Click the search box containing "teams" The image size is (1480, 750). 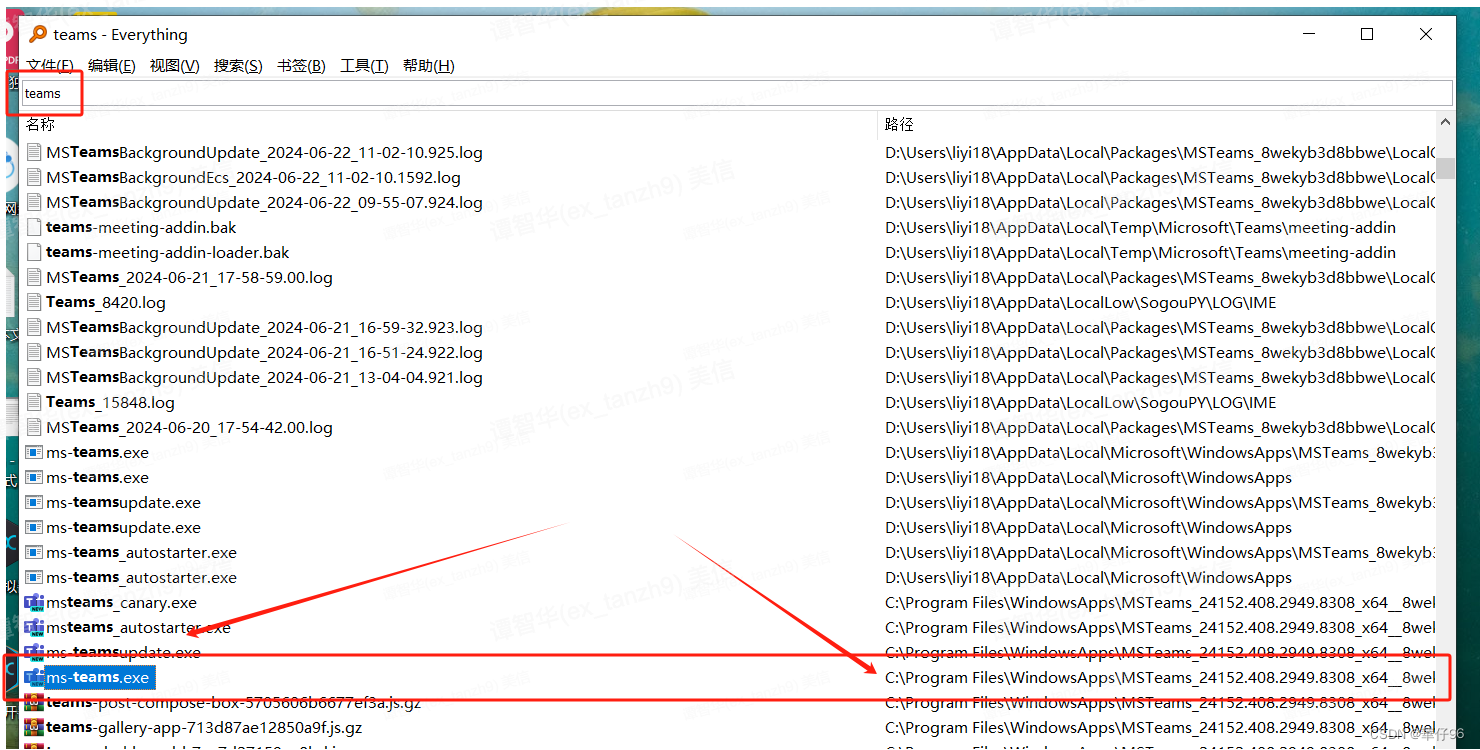[x=737, y=93]
